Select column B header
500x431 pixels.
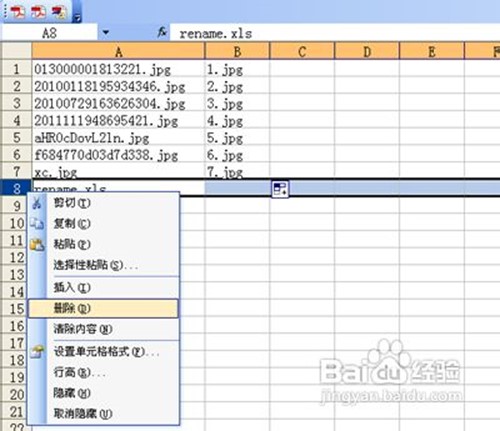tap(237, 51)
